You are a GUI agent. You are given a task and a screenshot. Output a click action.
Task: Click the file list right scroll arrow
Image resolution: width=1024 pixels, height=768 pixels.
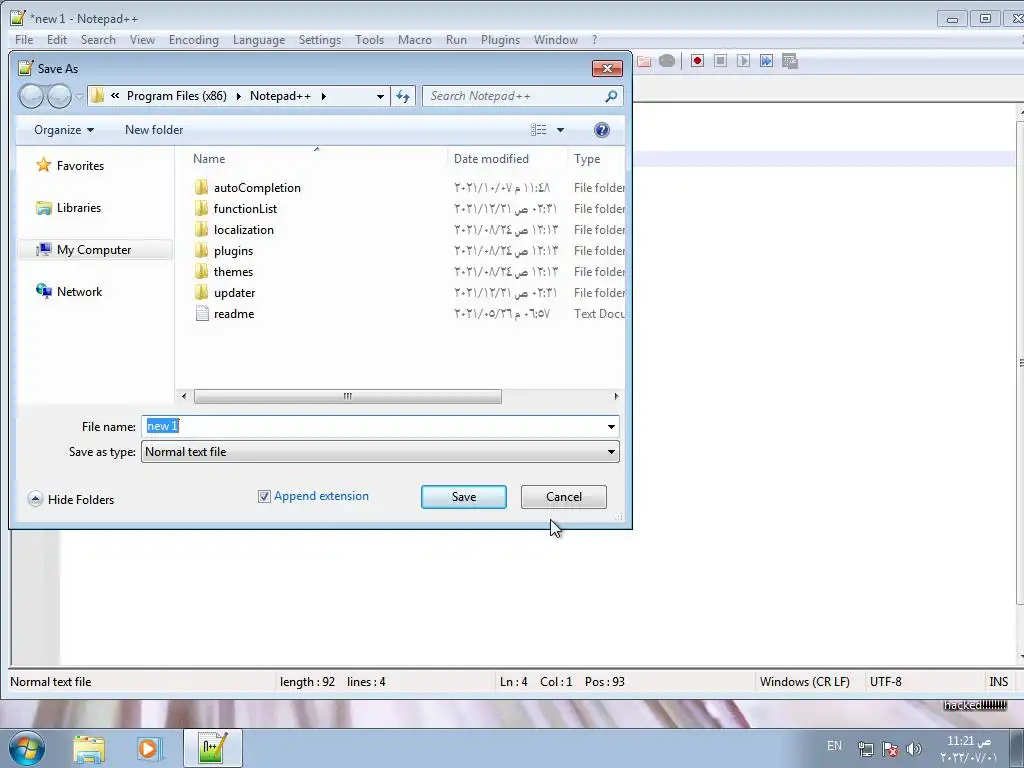616,396
